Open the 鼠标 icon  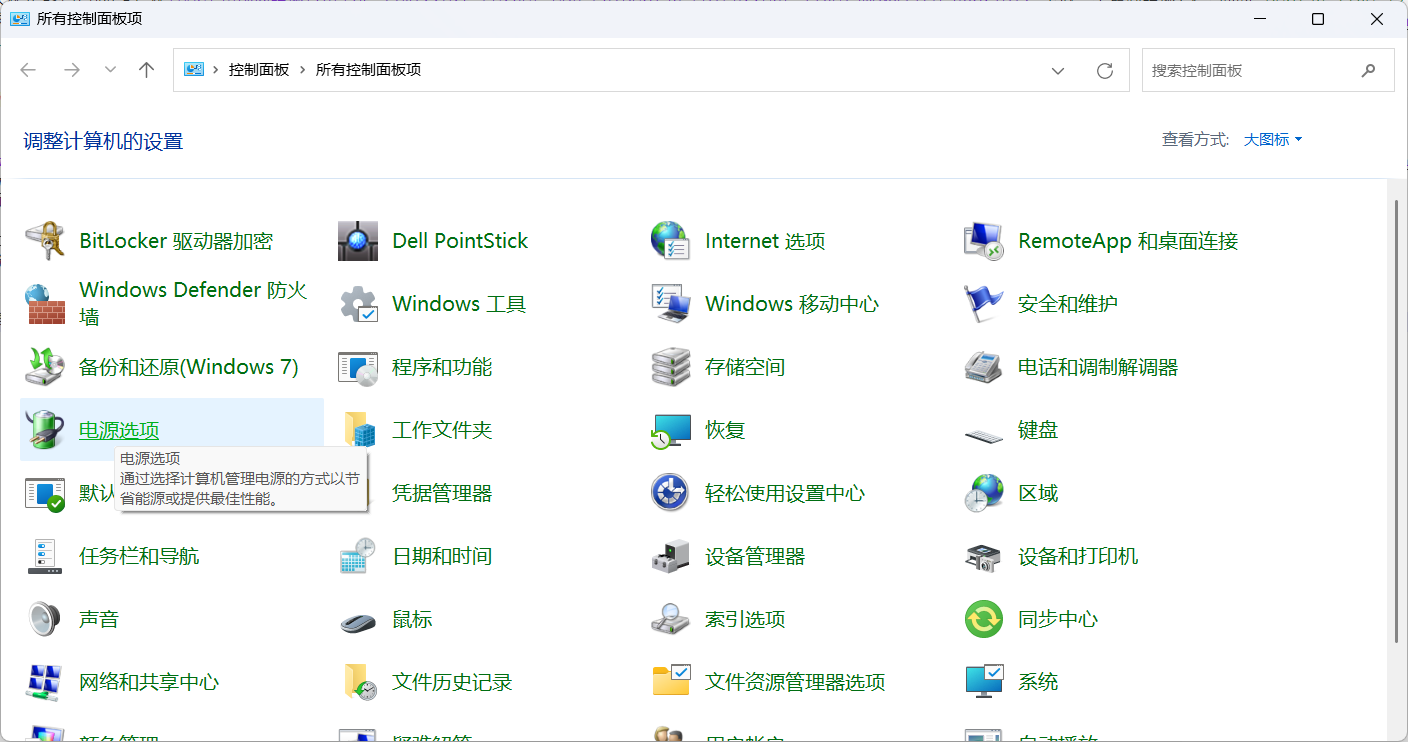(x=358, y=620)
